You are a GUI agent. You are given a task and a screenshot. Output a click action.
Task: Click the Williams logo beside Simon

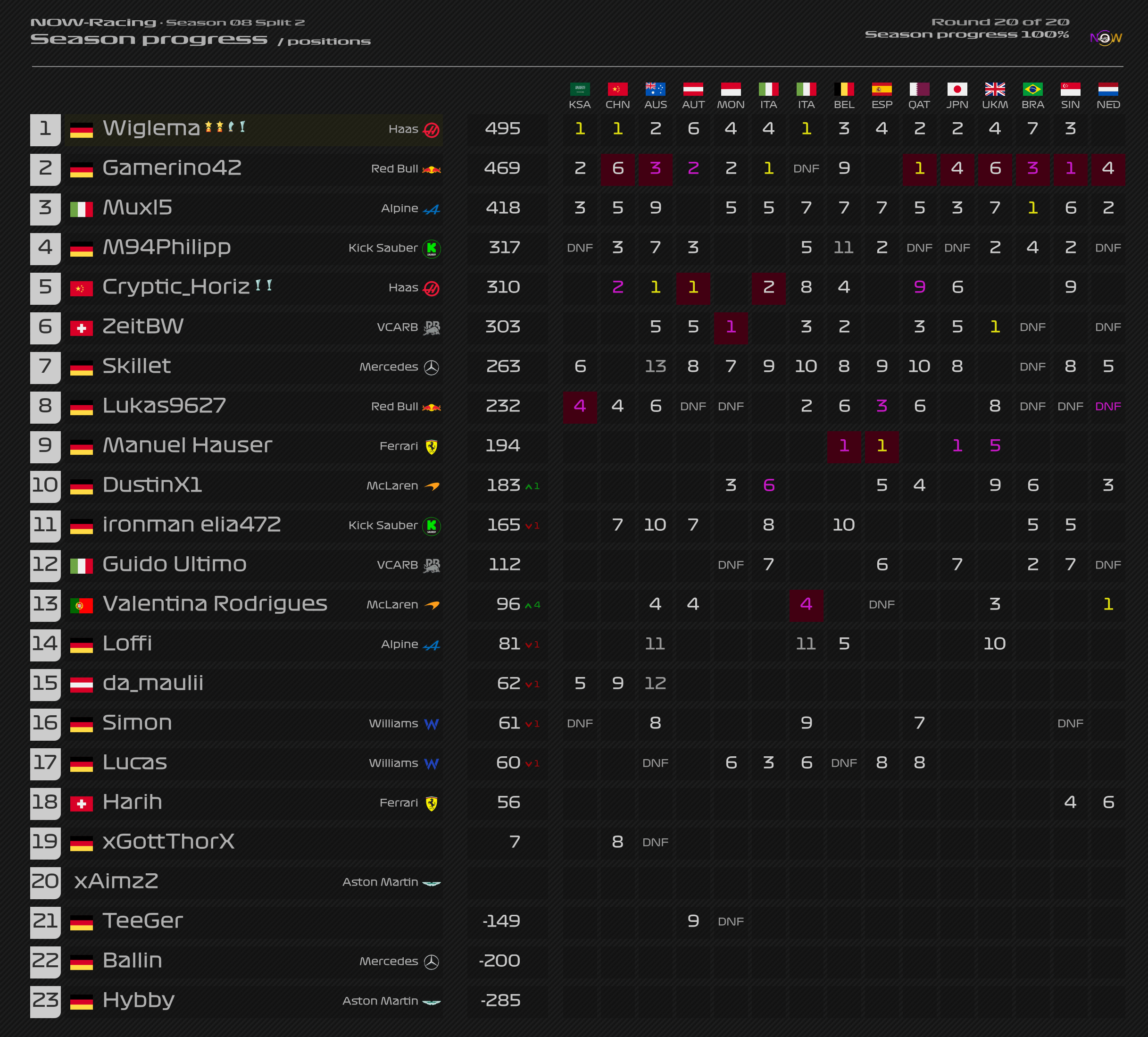point(431,724)
